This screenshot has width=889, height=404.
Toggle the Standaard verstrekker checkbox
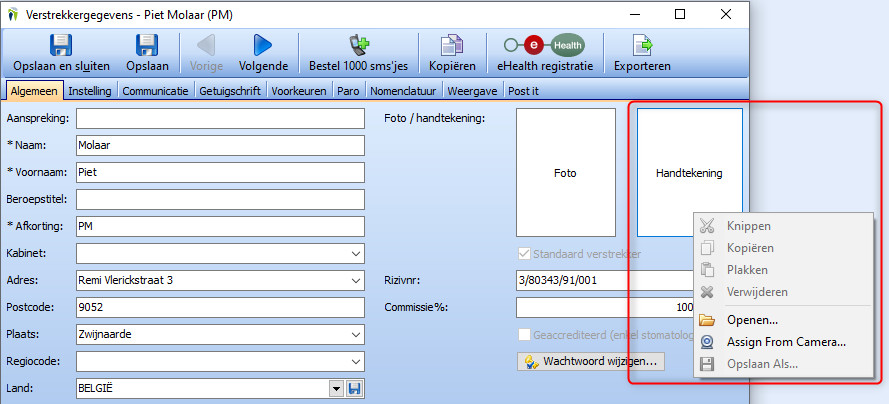[x=525, y=254]
